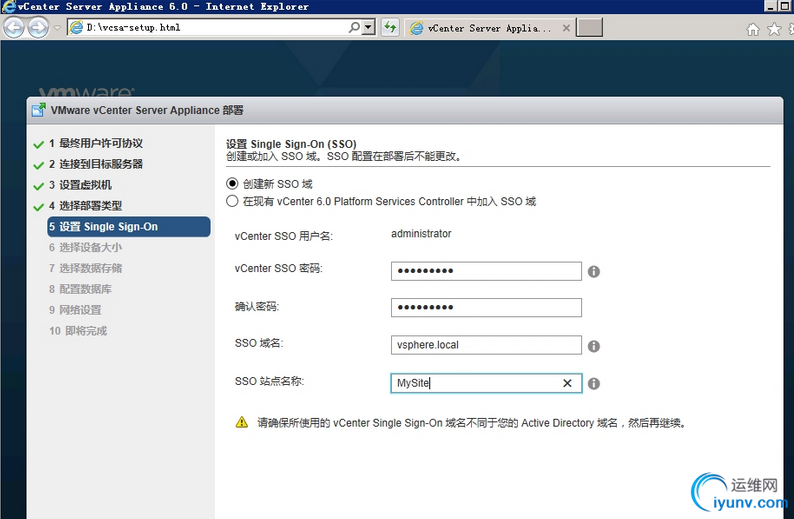
Task: Click green checkmark beside 最终用户许可协议
Action: click(x=38, y=145)
